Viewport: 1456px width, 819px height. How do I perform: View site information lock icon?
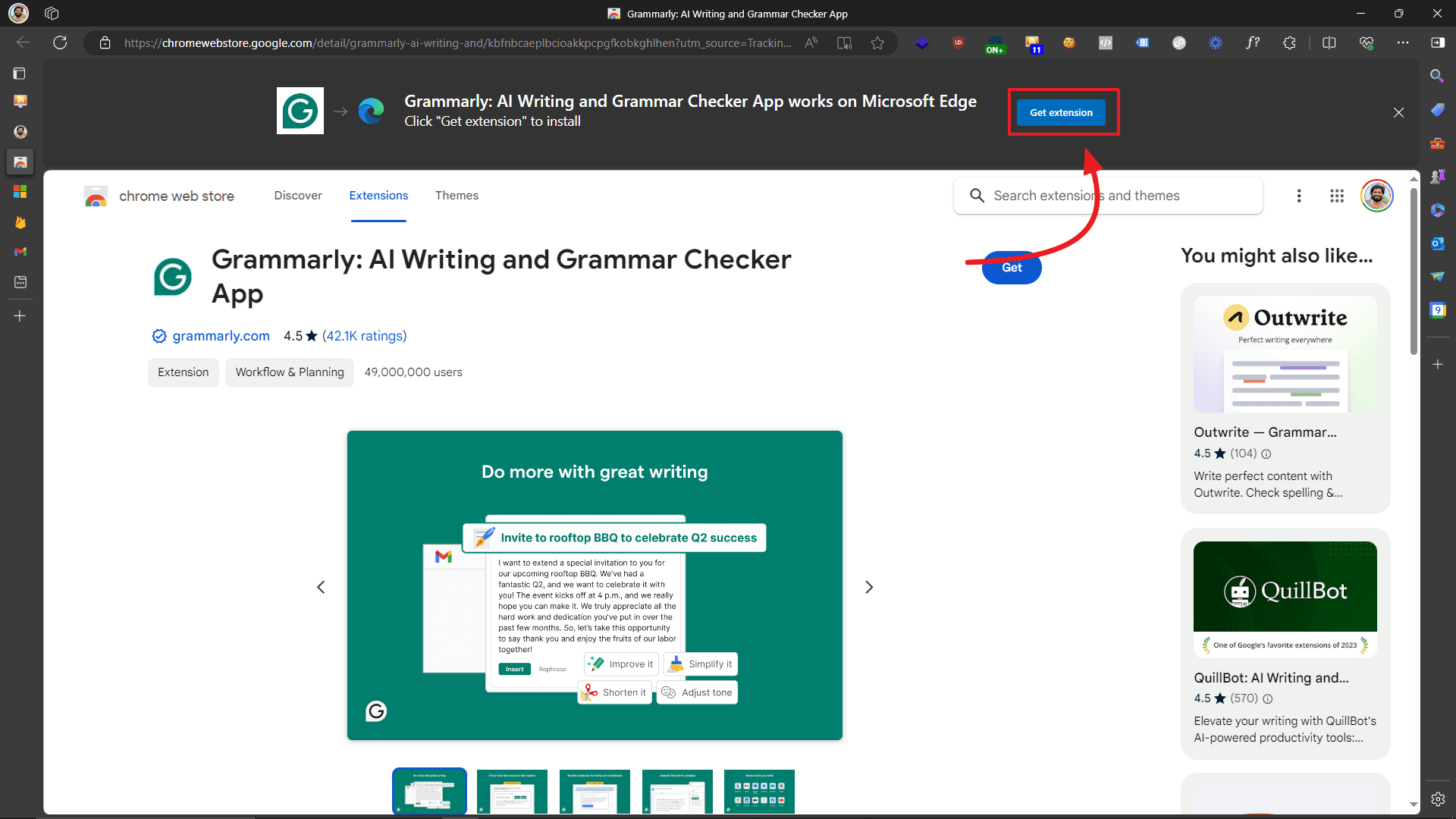click(105, 43)
